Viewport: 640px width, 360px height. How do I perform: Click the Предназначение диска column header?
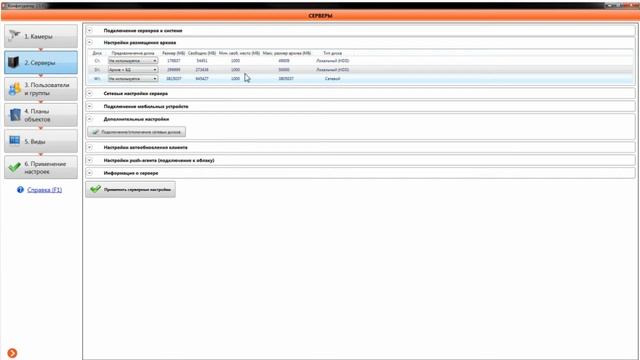point(133,53)
